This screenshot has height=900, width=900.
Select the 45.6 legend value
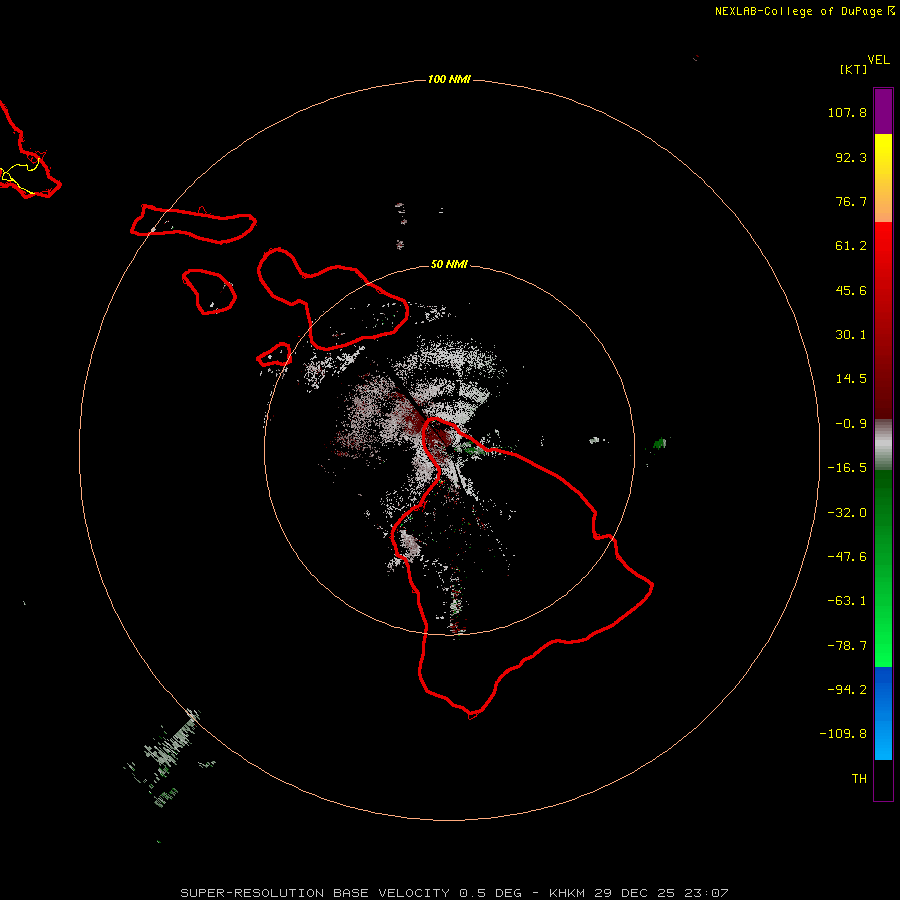click(851, 290)
